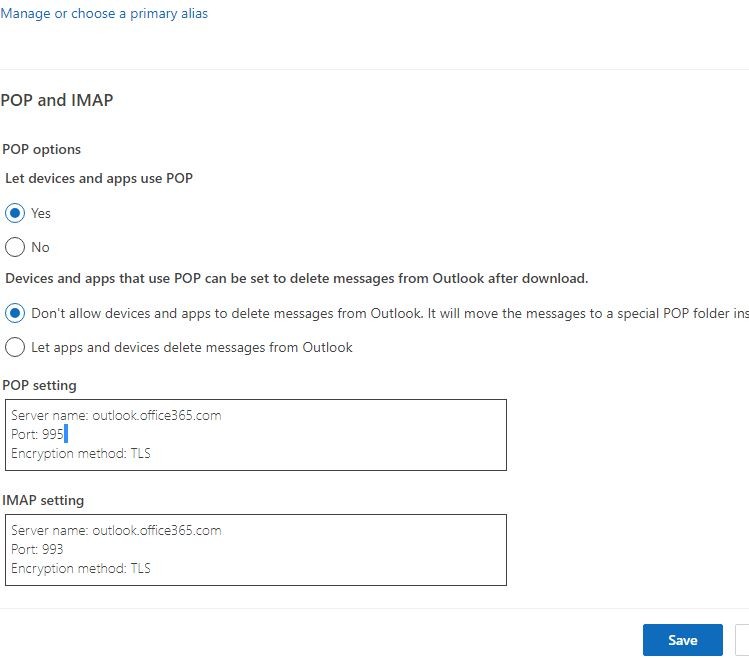
Task: Click the IMAP setting label
Action: (x=43, y=500)
